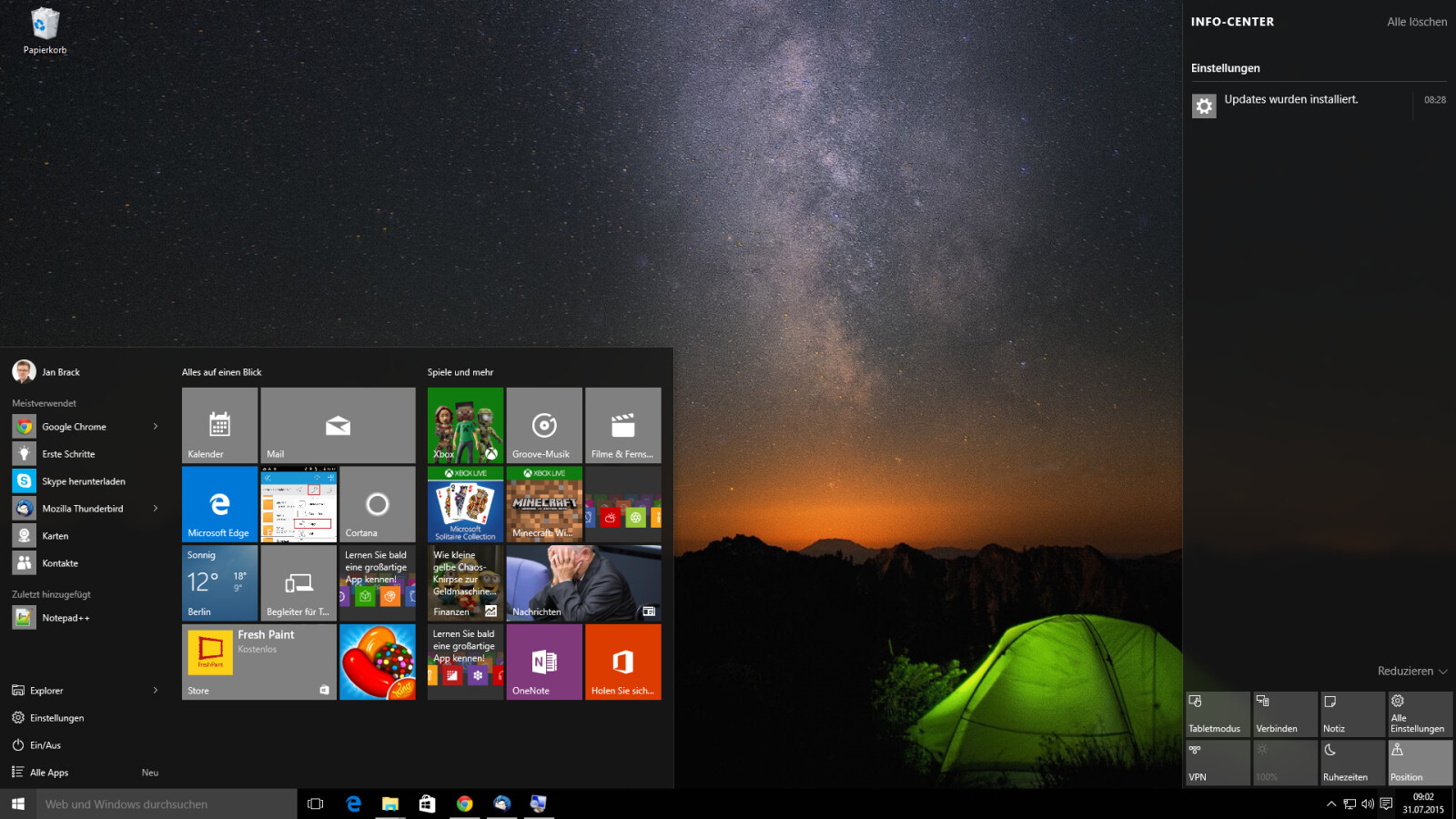Viewport: 1456px width, 819px height.
Task: Toggle the Info-Center notification icon
Action: point(1386,804)
